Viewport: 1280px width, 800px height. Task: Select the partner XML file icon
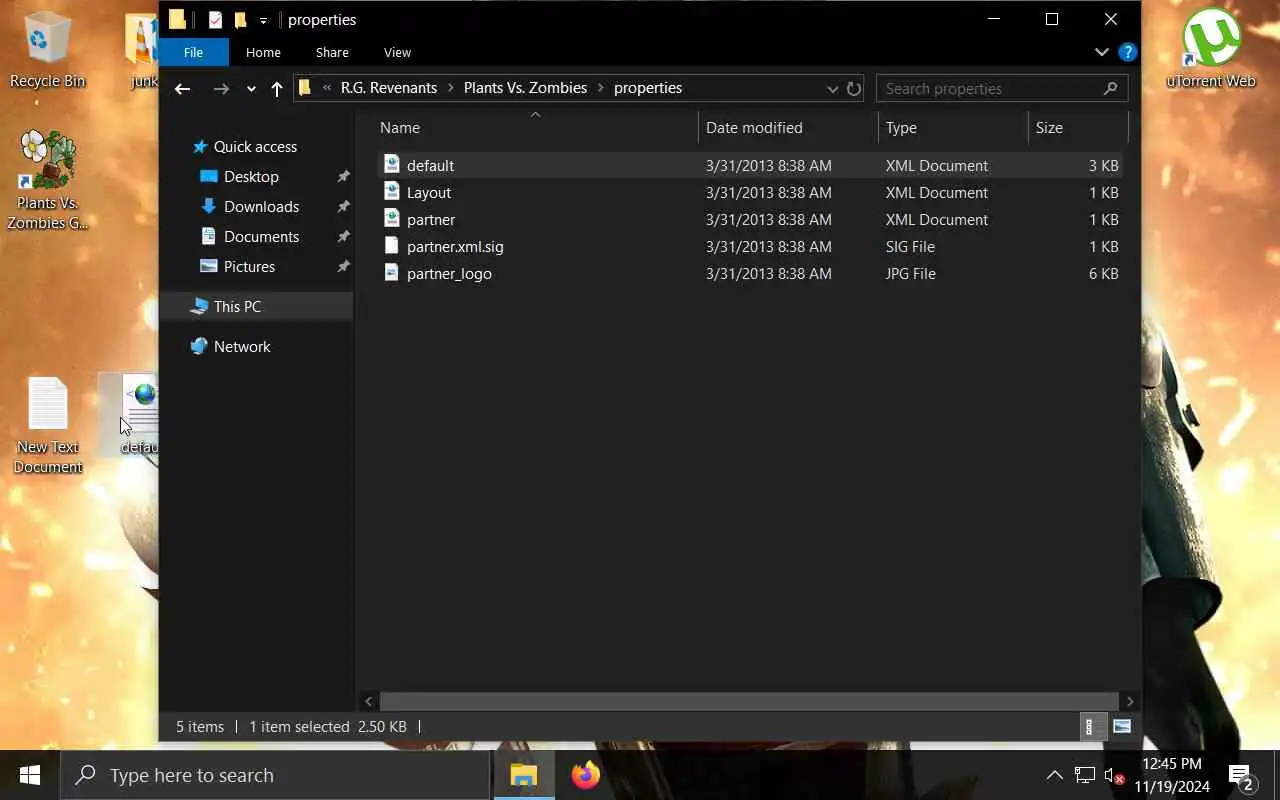coord(391,218)
